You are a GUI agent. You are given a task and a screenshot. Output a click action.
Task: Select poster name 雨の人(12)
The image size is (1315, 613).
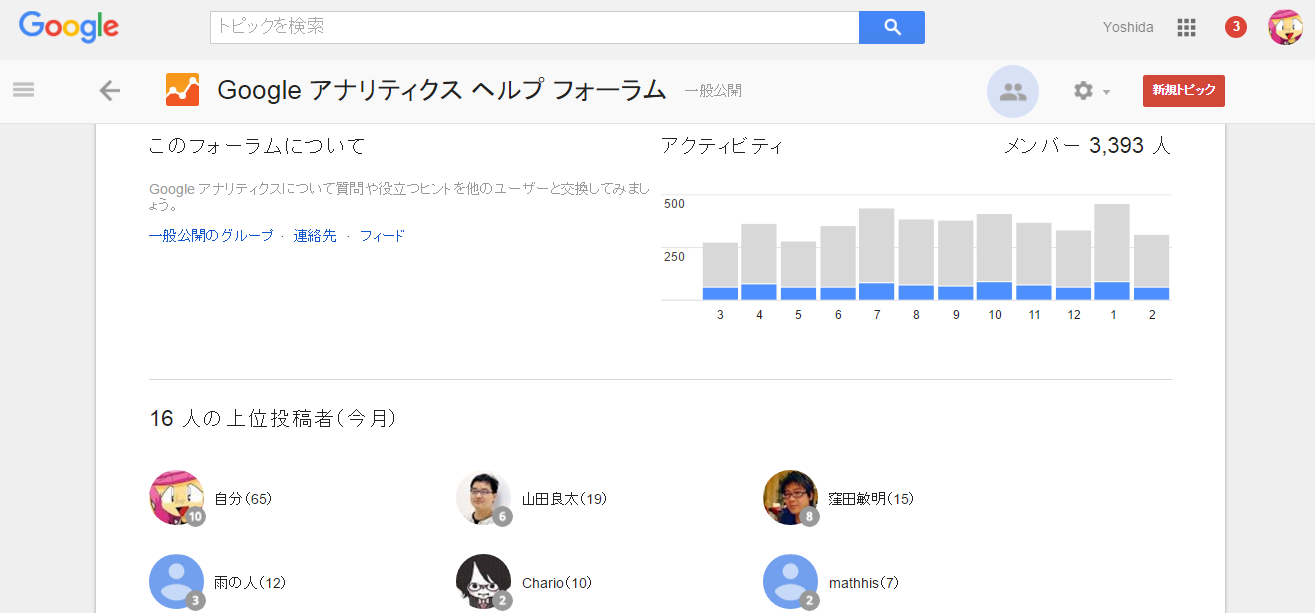250,583
